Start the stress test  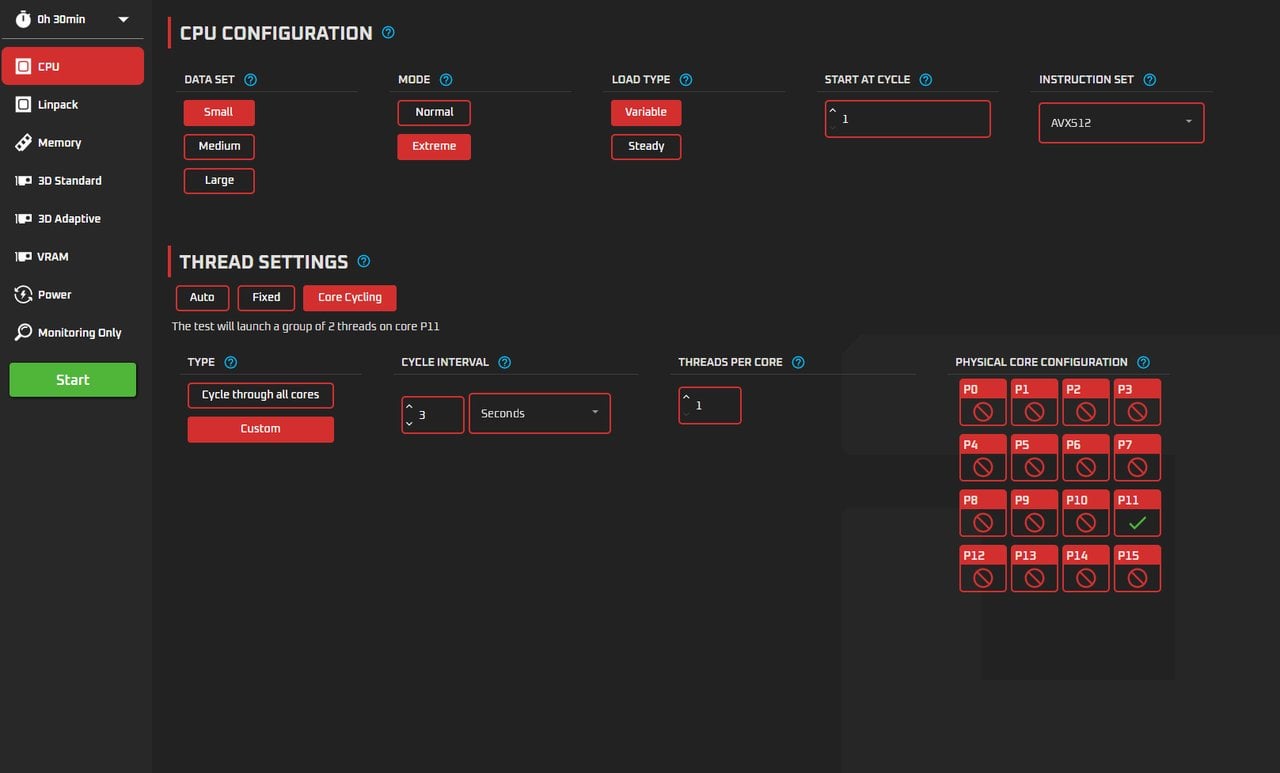[73, 380]
